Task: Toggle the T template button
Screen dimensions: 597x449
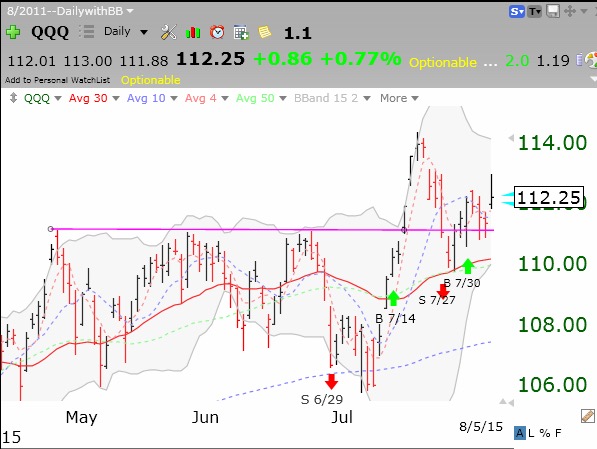Action: pos(535,12)
